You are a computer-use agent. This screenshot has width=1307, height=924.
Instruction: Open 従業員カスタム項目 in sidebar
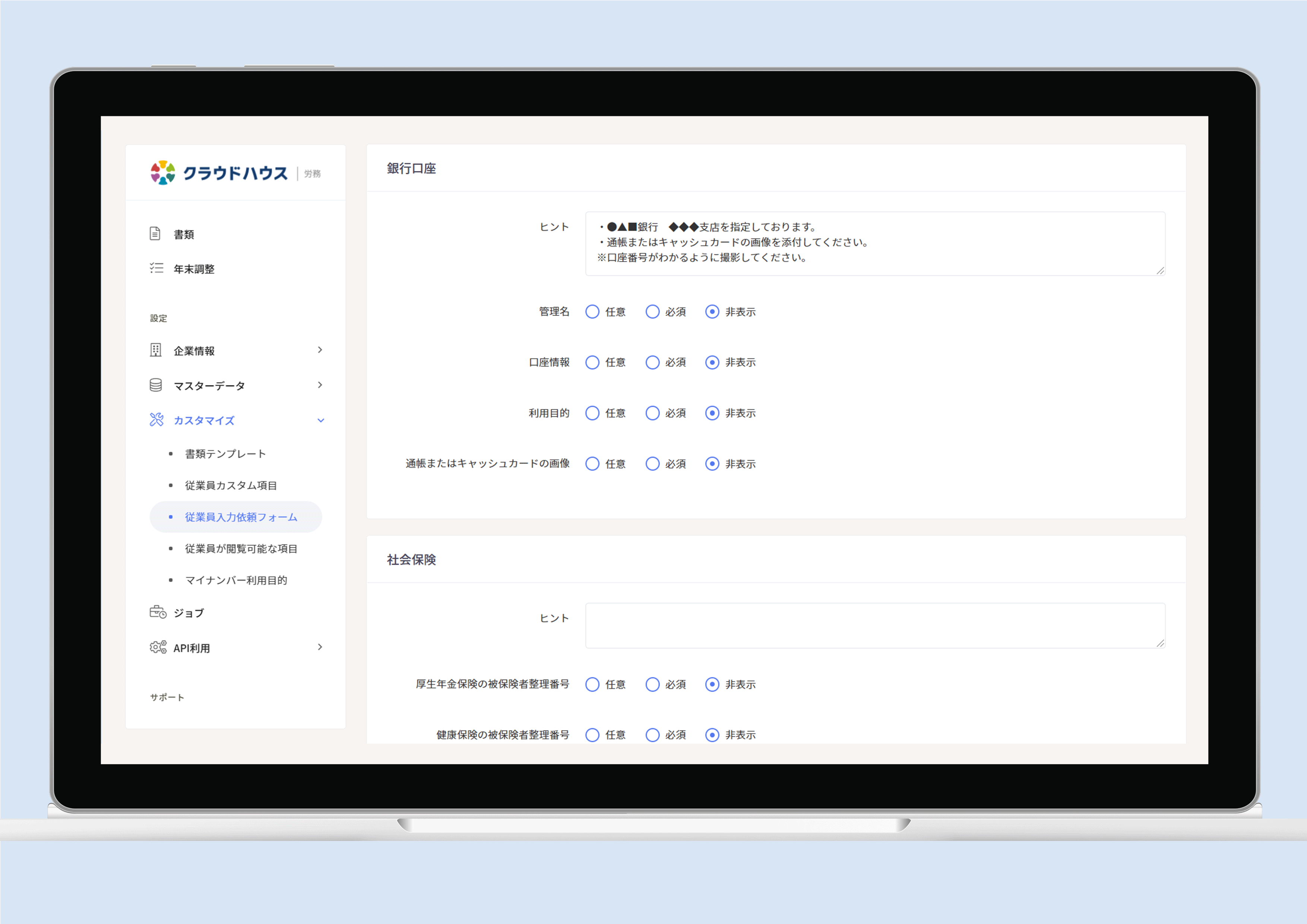click(x=231, y=485)
